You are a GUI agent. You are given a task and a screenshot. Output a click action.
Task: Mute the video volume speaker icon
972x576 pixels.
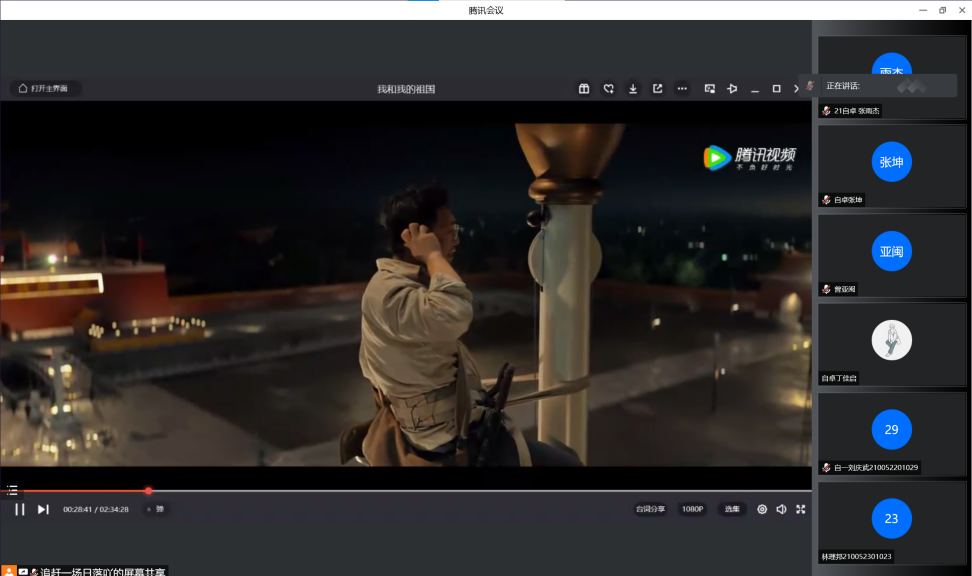coord(781,509)
